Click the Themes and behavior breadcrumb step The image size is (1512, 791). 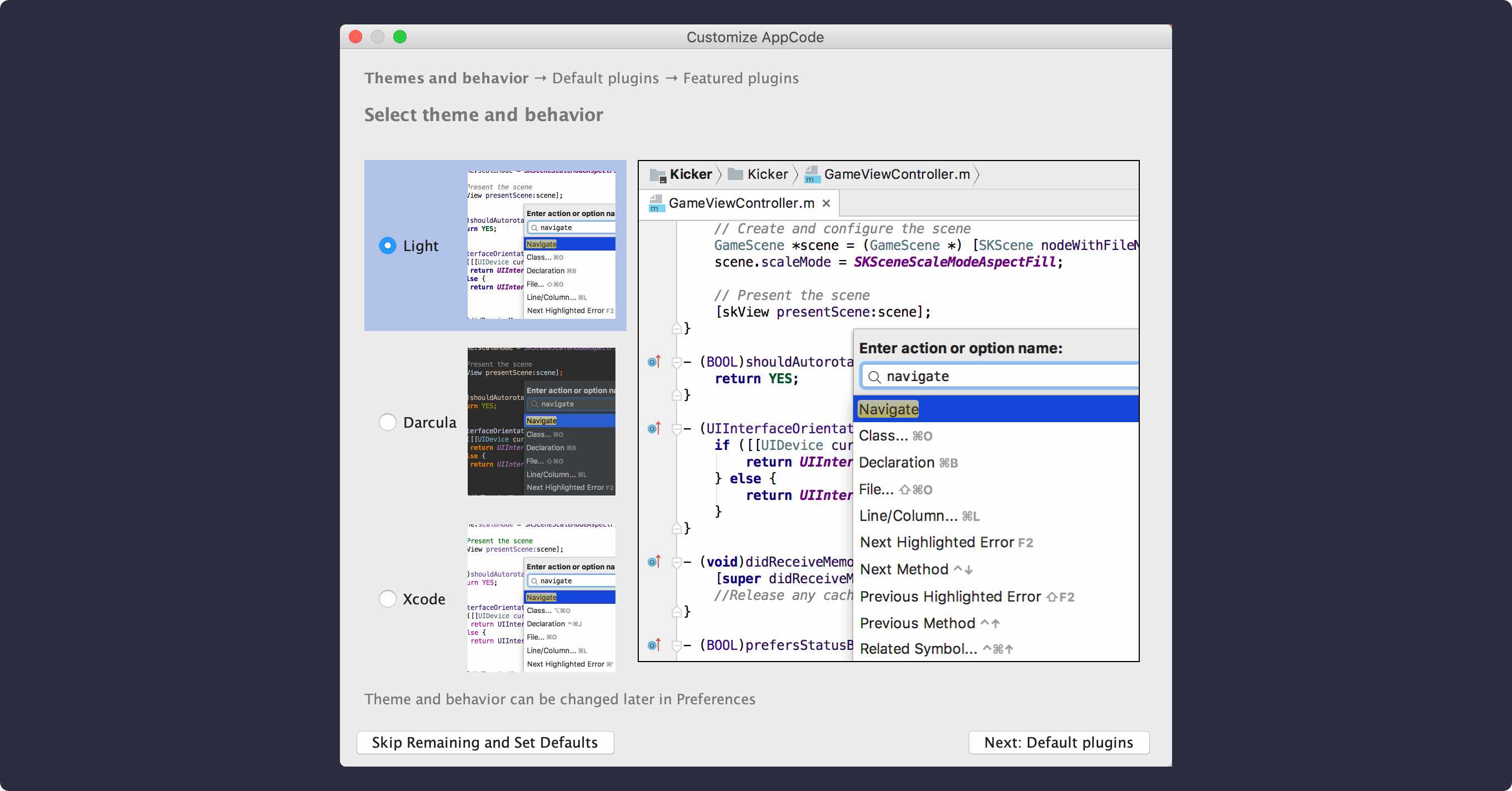point(446,78)
